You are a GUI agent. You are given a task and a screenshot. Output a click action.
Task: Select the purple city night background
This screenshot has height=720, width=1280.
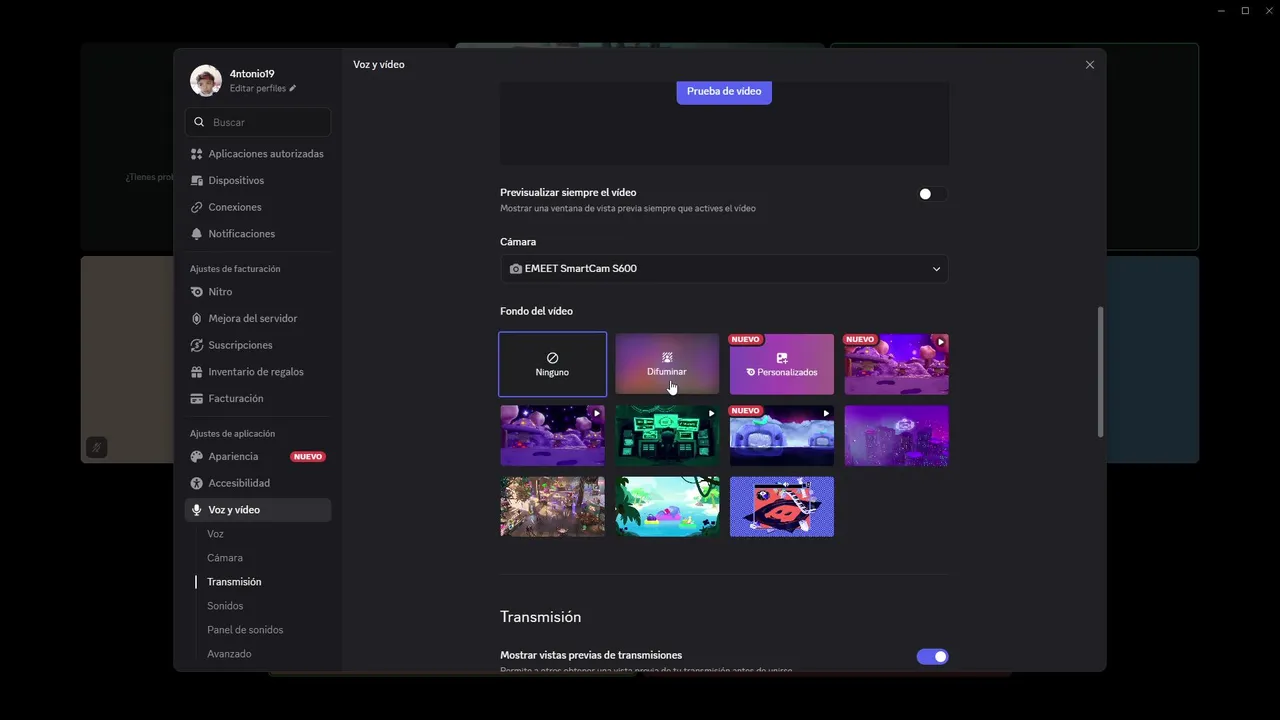(897, 436)
